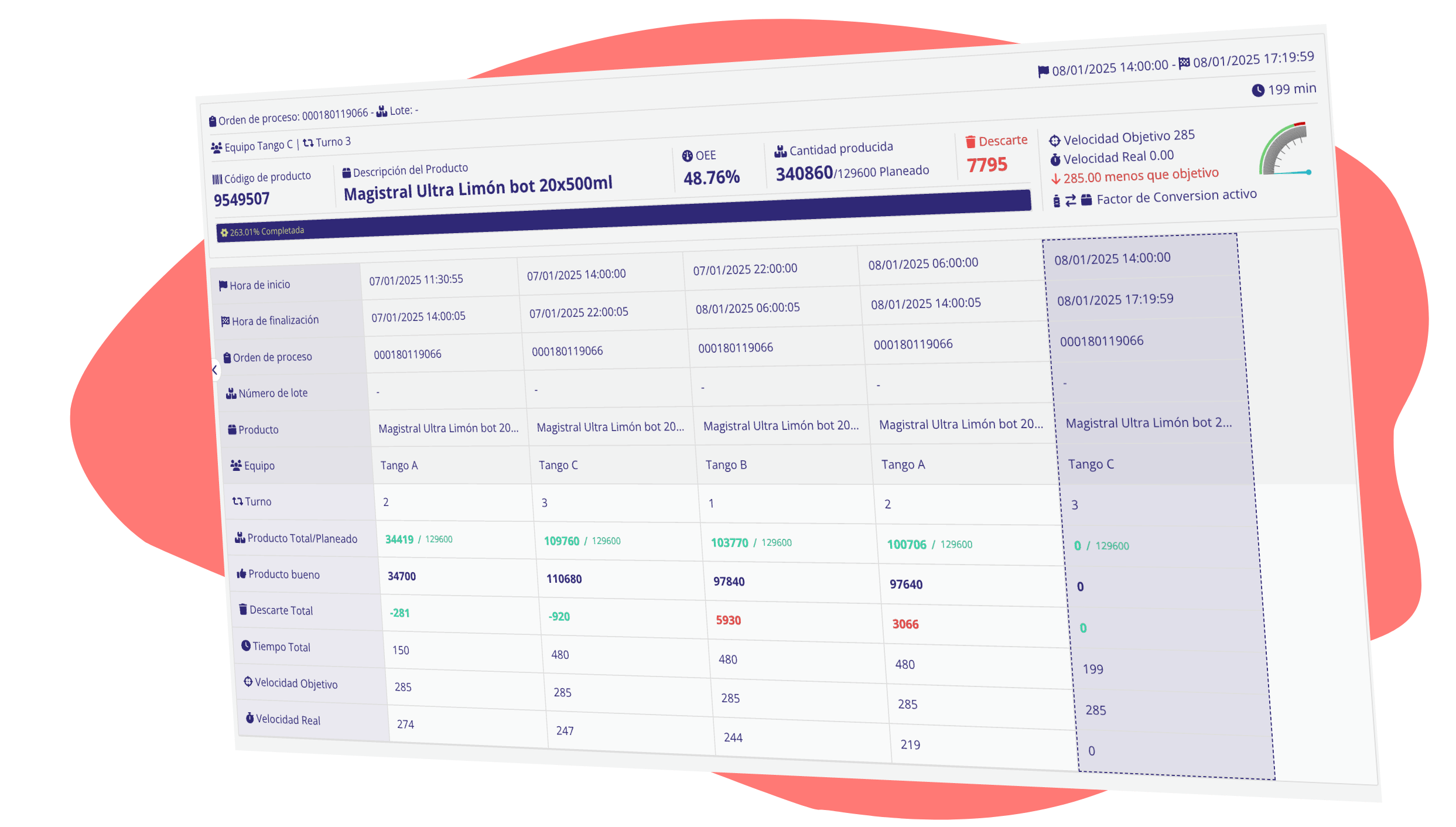Click Descarte Total value -281
The width and height of the screenshot is (1456, 827).
399,613
